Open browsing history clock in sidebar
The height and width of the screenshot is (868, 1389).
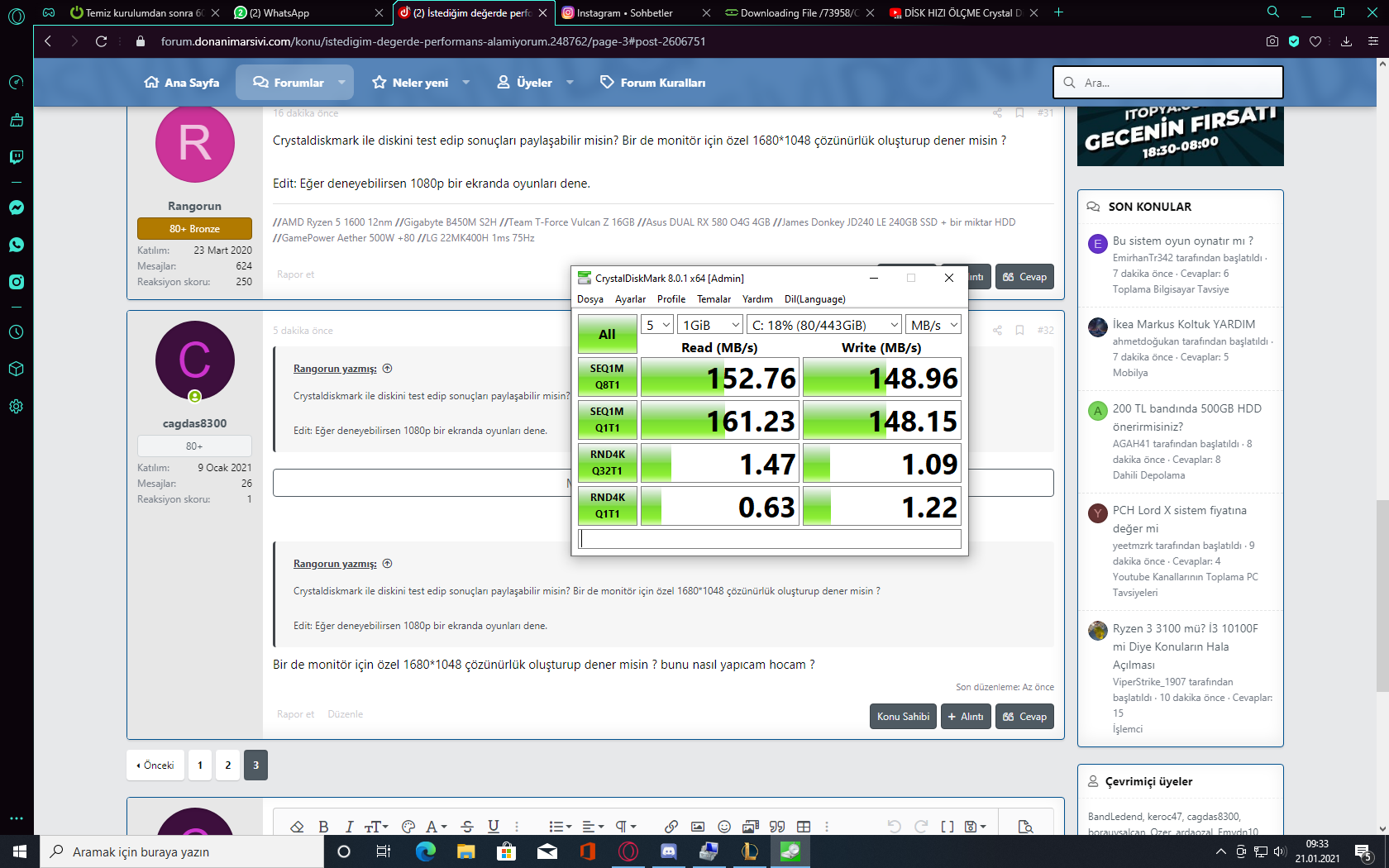click(x=17, y=331)
